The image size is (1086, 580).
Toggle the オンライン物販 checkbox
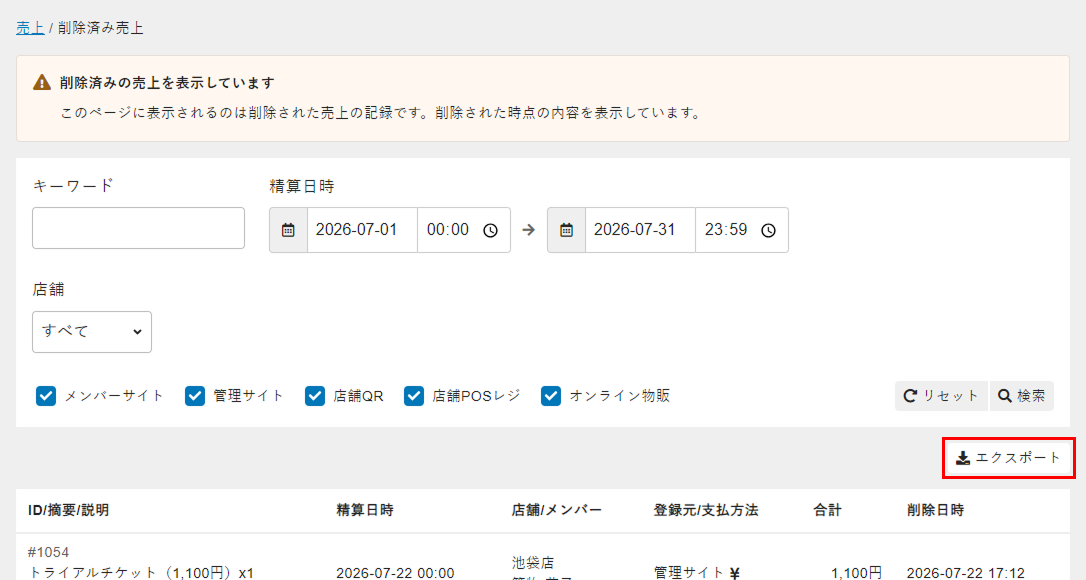(x=551, y=396)
